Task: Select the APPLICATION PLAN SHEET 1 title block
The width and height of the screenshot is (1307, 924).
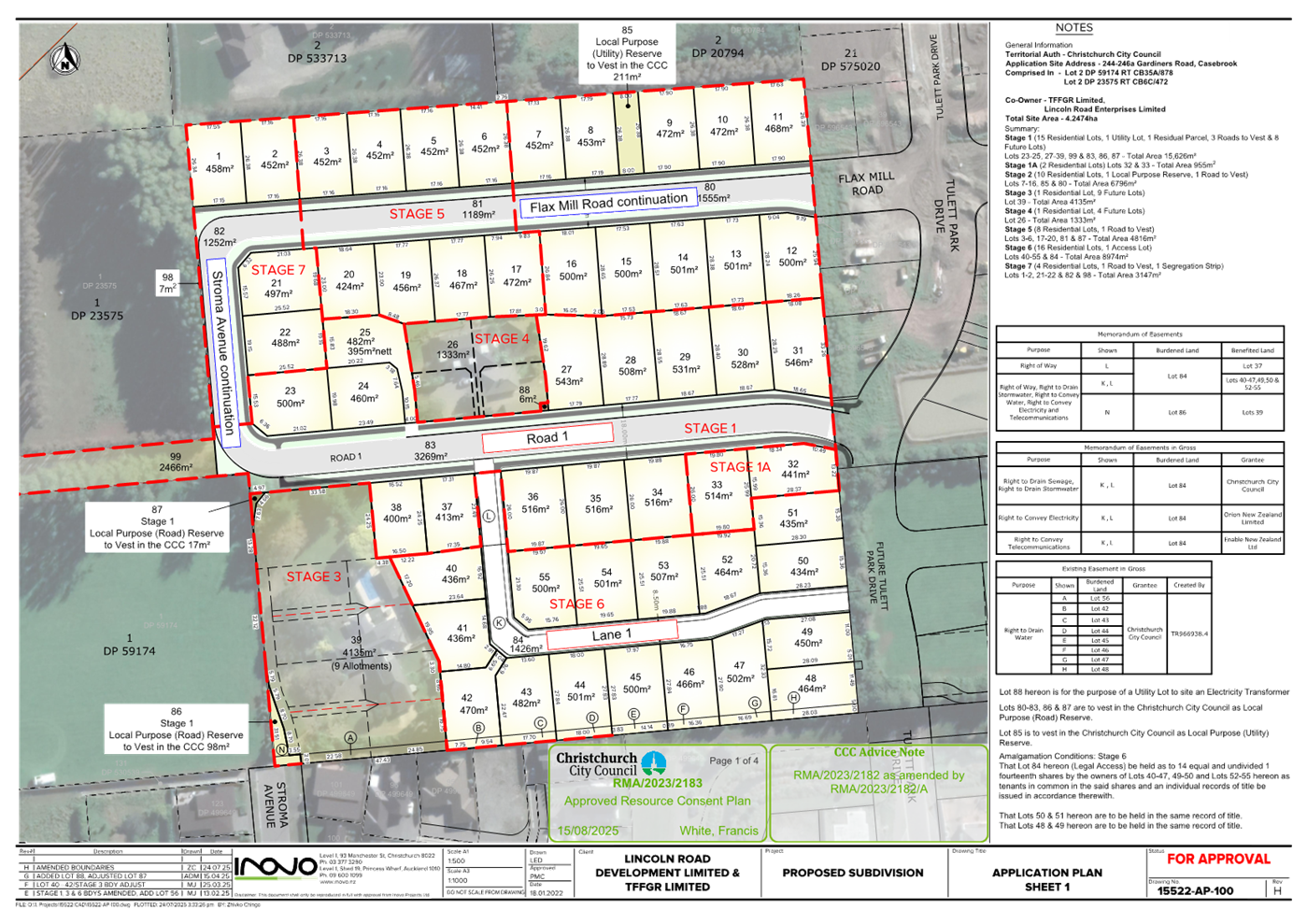Action: click(x=1048, y=878)
